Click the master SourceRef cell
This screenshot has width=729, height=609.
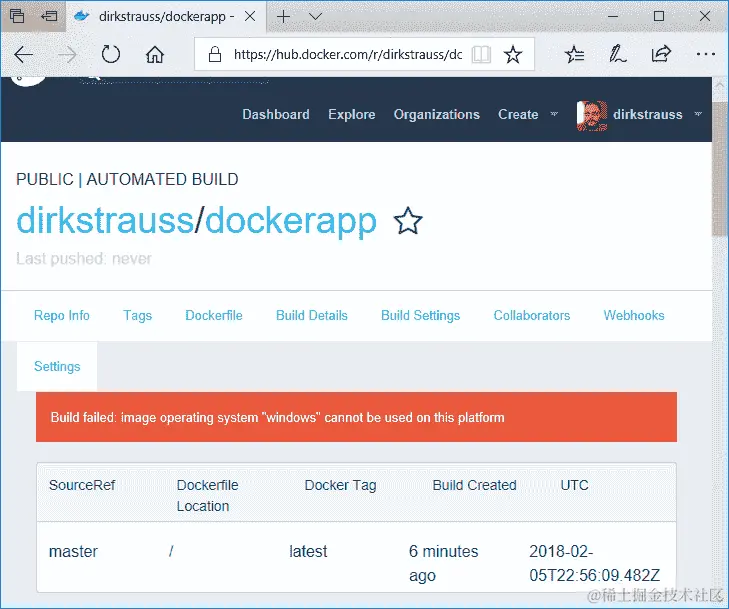(73, 552)
